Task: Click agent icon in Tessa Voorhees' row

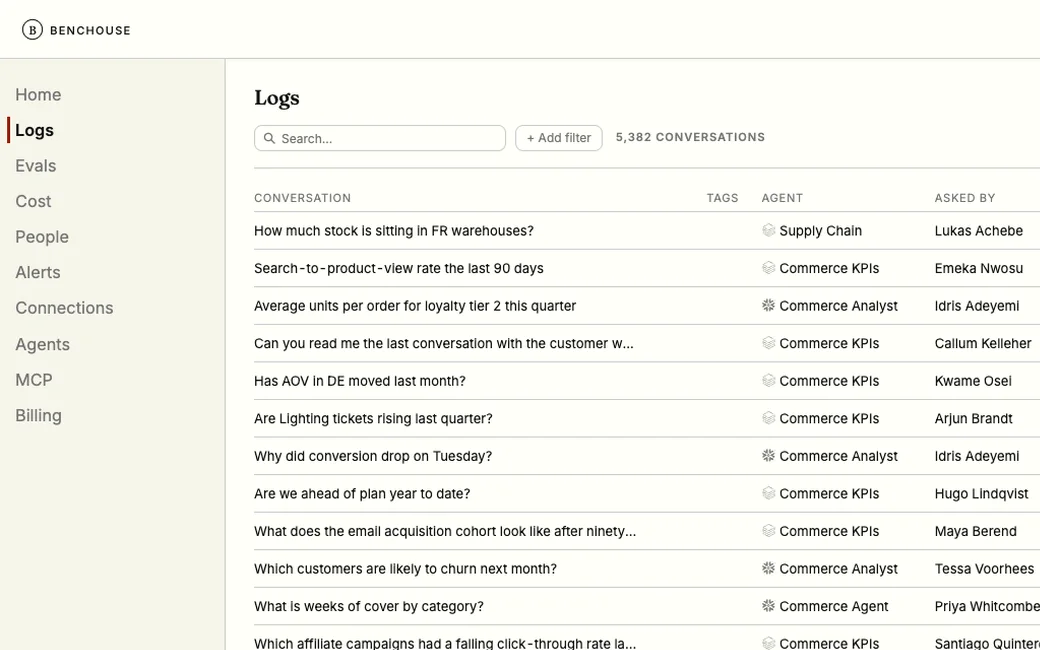Action: point(768,568)
